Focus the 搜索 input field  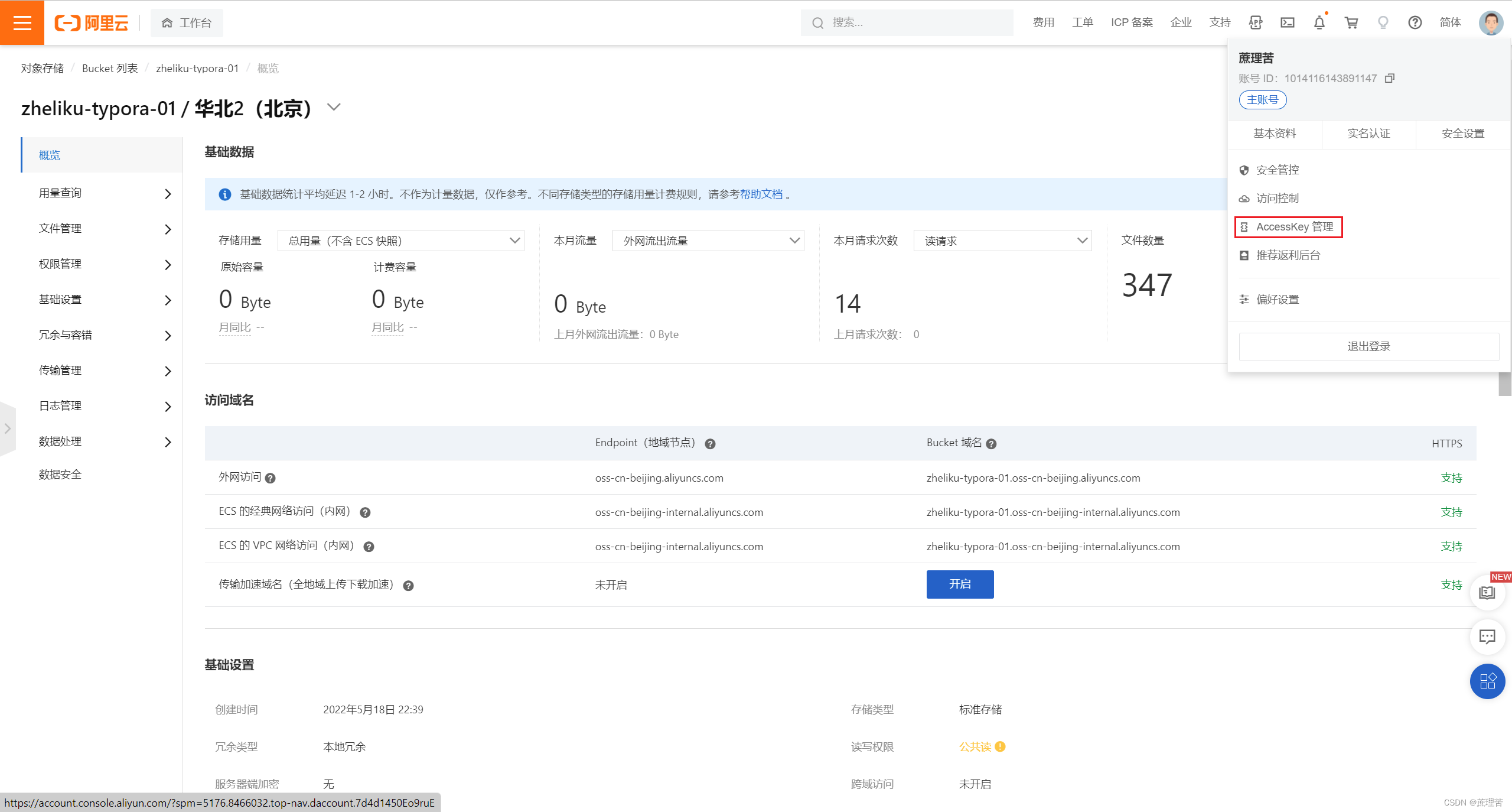[907, 22]
